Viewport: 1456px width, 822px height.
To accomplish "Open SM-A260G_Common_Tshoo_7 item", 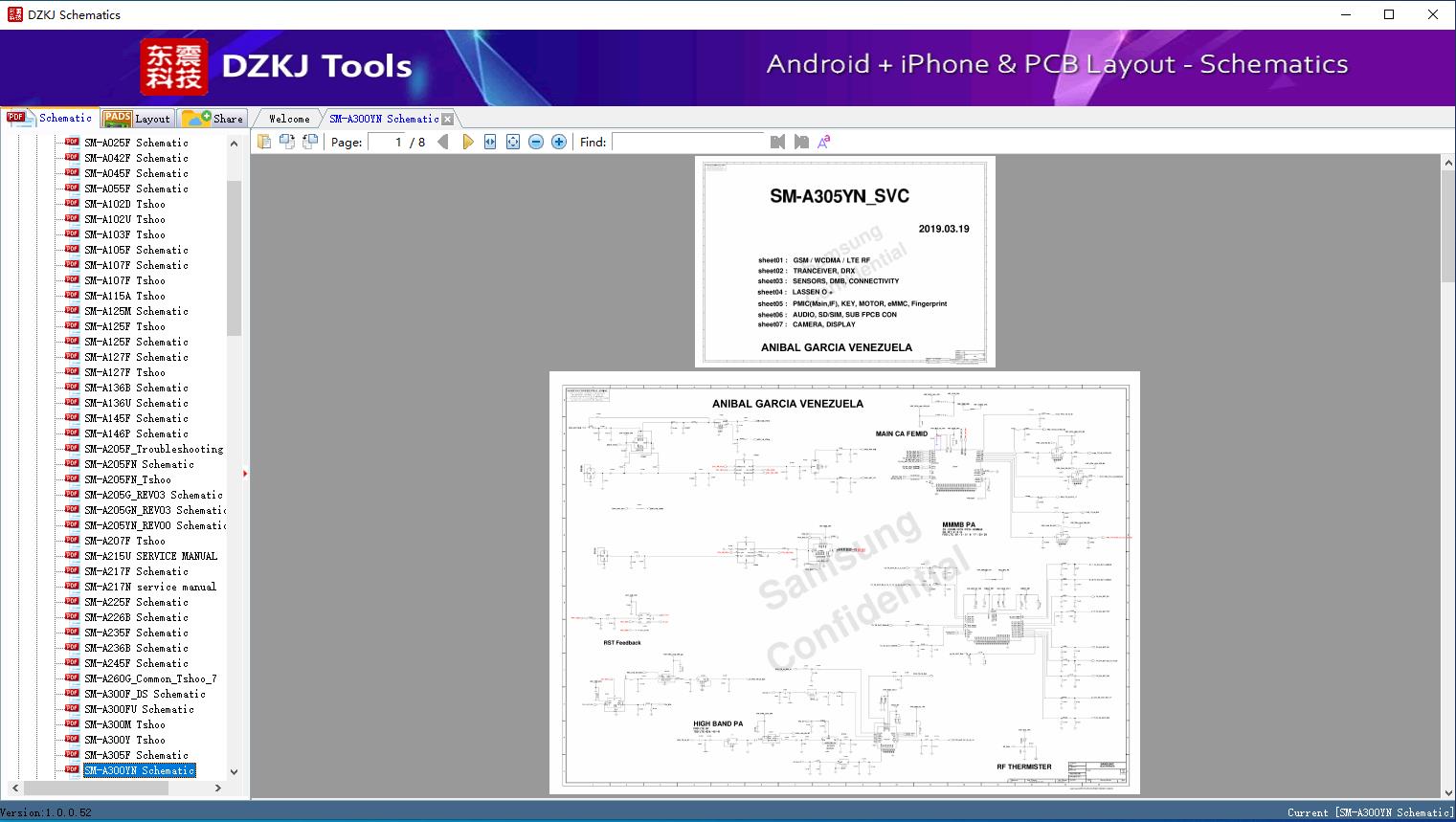I will pyautogui.click(x=150, y=678).
